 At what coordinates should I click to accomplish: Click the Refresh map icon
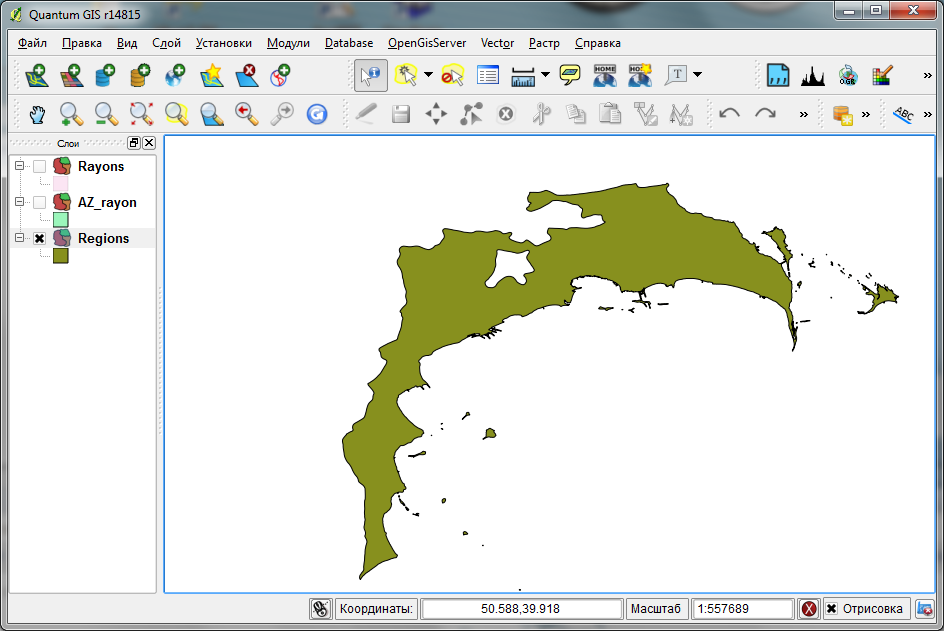[317, 114]
